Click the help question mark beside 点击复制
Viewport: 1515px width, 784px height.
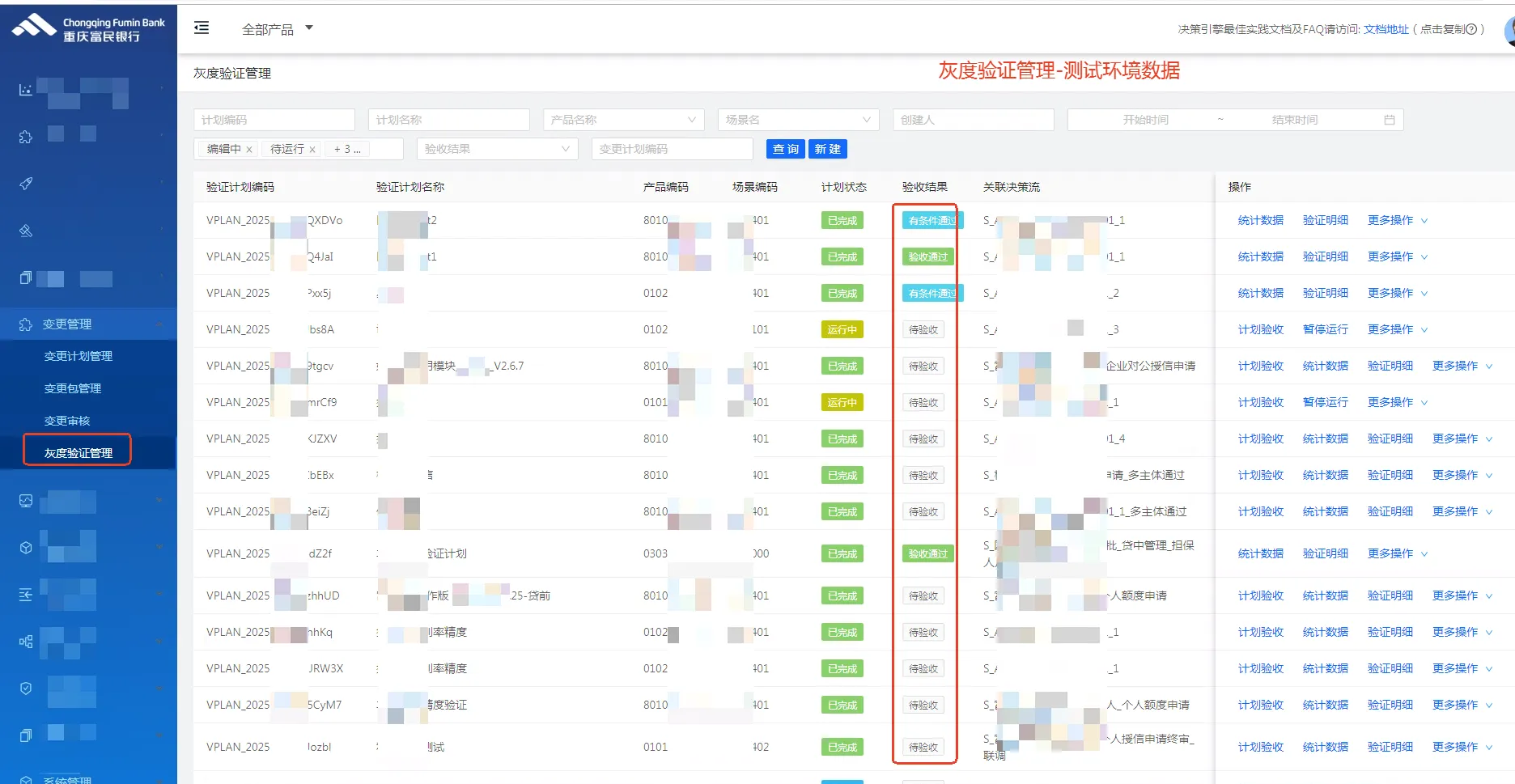[1471, 29]
